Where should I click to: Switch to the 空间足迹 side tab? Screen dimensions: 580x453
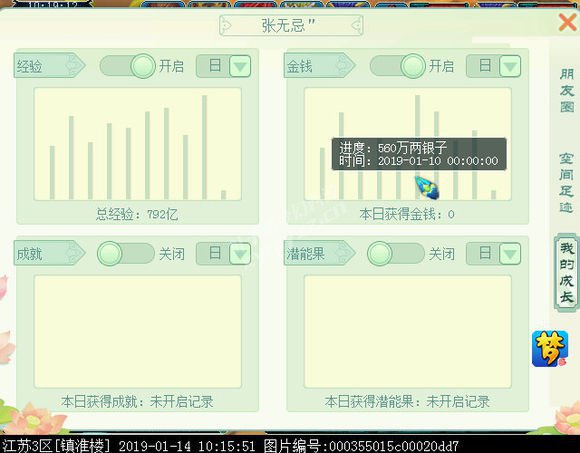[x=566, y=183]
